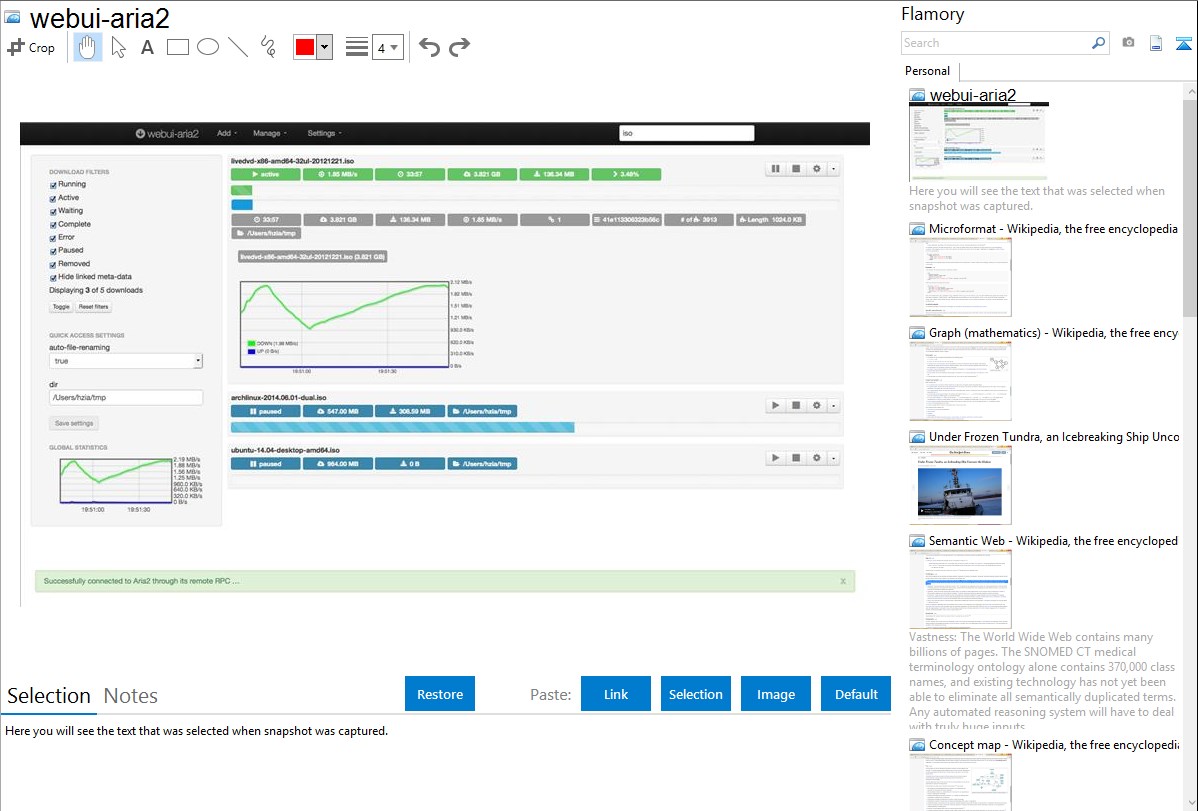This screenshot has width=1198, height=811.
Task: Select the freehand scribble tool
Action: pos(268,47)
